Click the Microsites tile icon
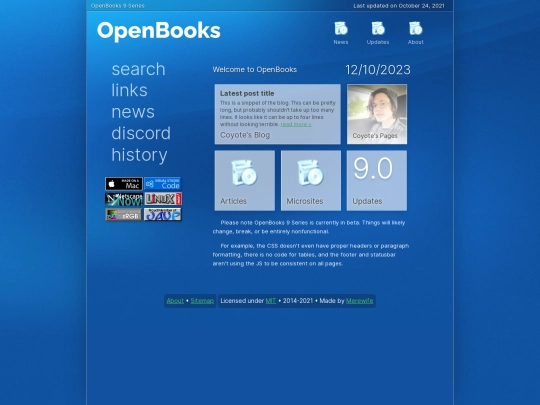Screen dimensions: 540x405 coord(311,173)
